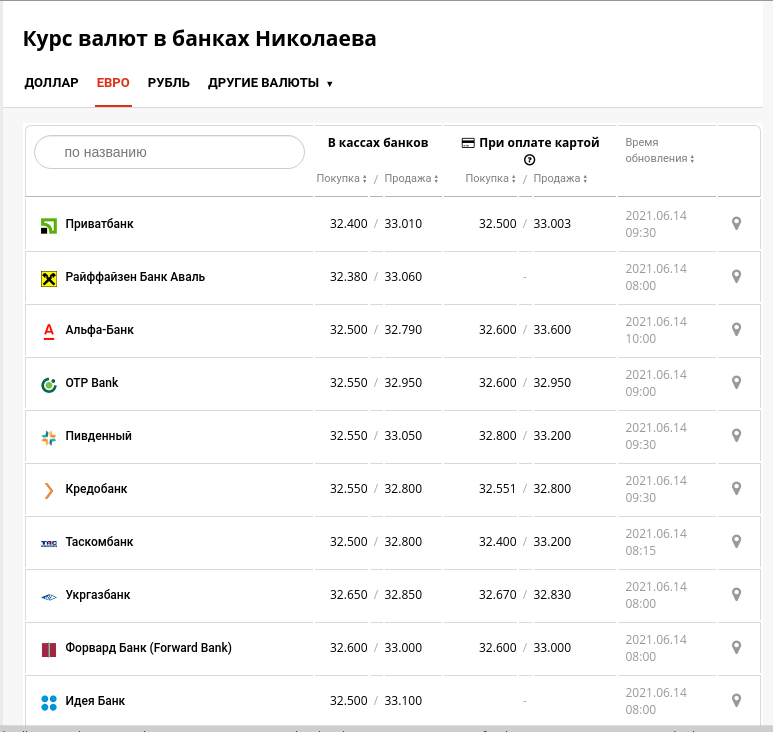Click Райффайзен cash sell rate 33.060
This screenshot has height=732, width=773.
tap(403, 277)
